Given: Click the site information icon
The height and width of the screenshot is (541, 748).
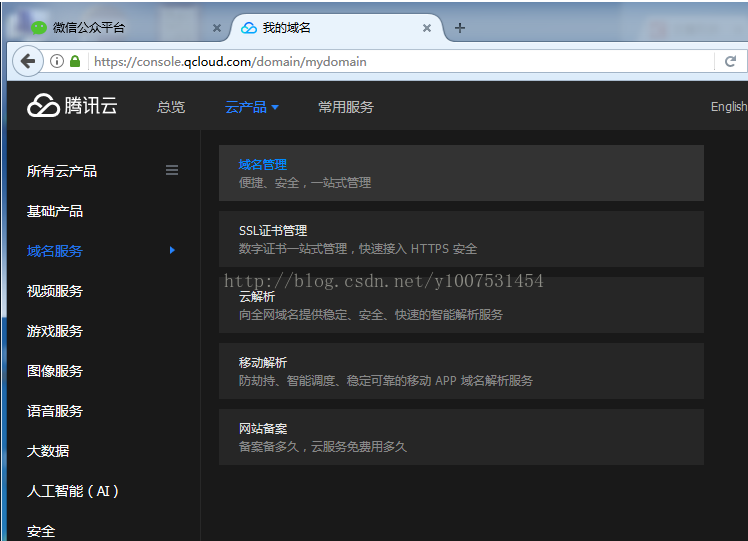Looking at the screenshot, I should coord(57,61).
